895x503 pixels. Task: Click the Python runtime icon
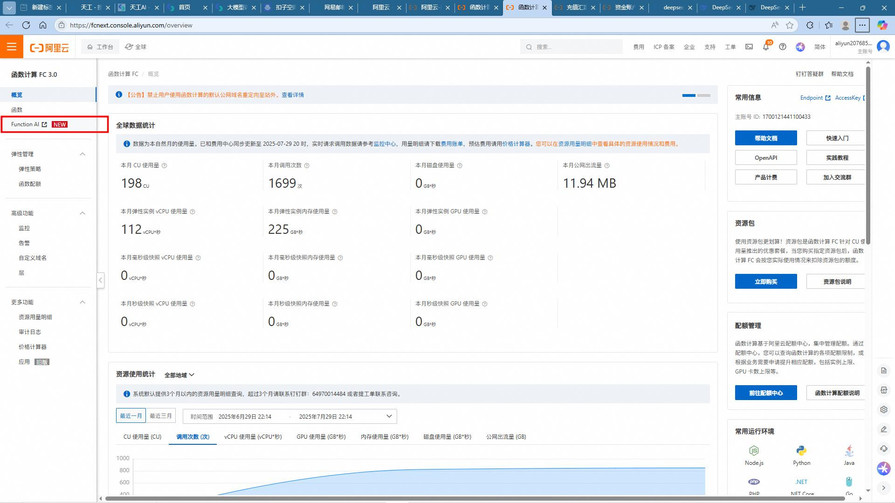click(x=801, y=450)
